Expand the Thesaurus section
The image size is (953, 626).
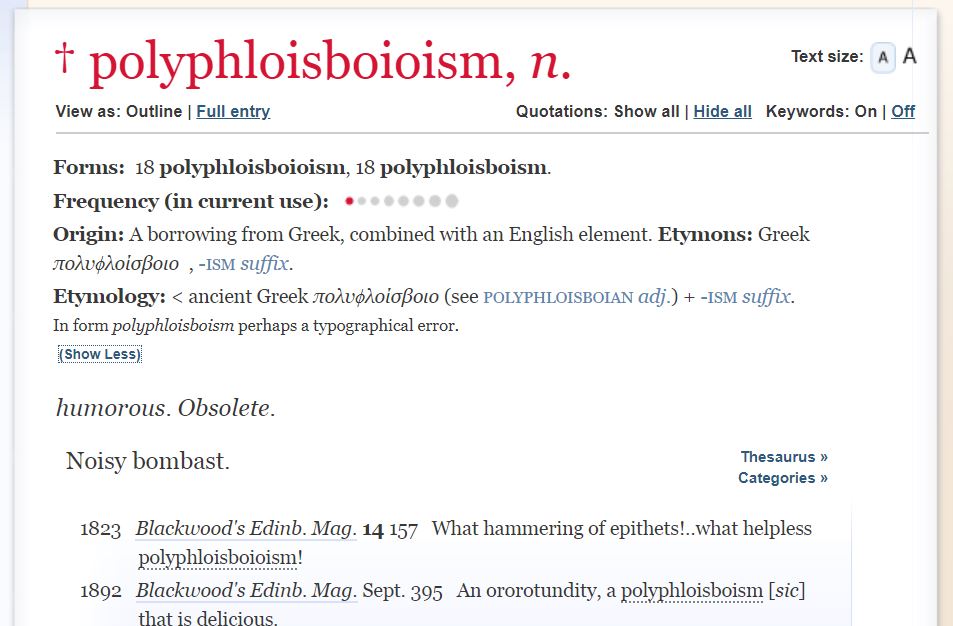pyautogui.click(x=784, y=457)
